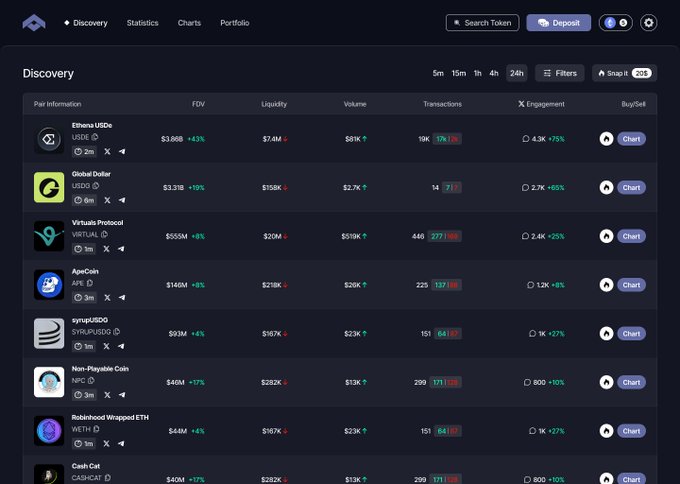Image resolution: width=680 pixels, height=484 pixels.
Task: Switch to the Charts tab
Action: pos(189,23)
